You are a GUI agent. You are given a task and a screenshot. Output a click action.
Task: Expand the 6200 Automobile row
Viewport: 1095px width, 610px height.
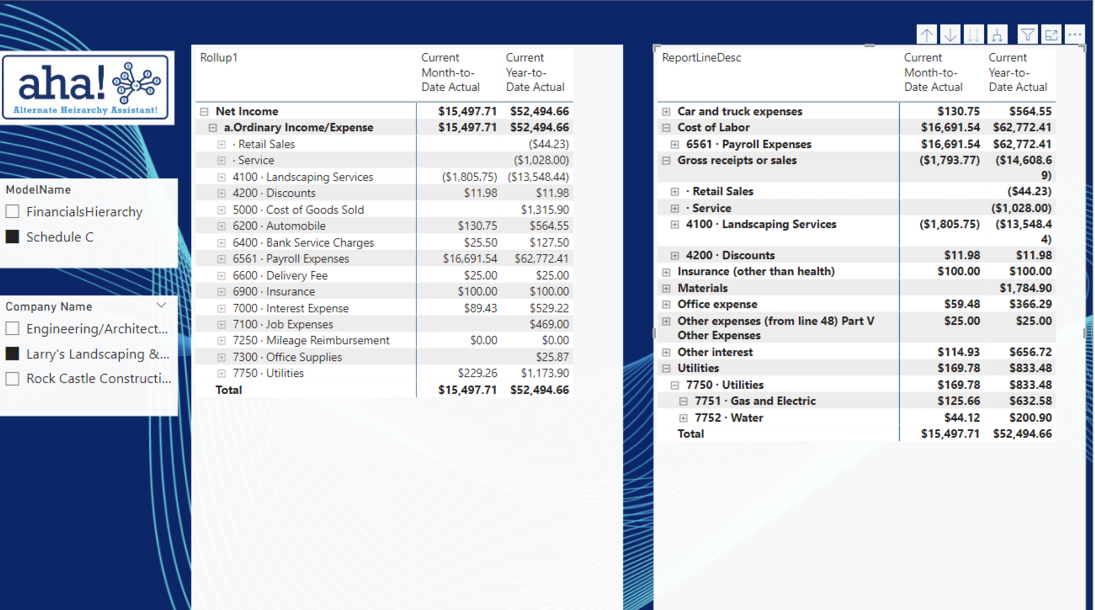[221, 226]
